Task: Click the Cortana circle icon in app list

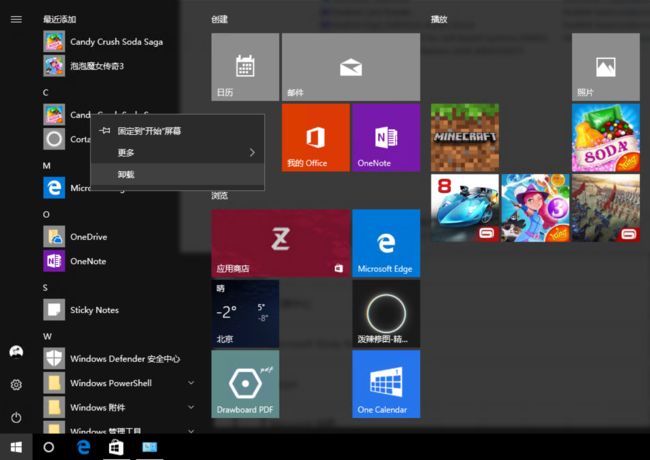Action: click(x=54, y=139)
